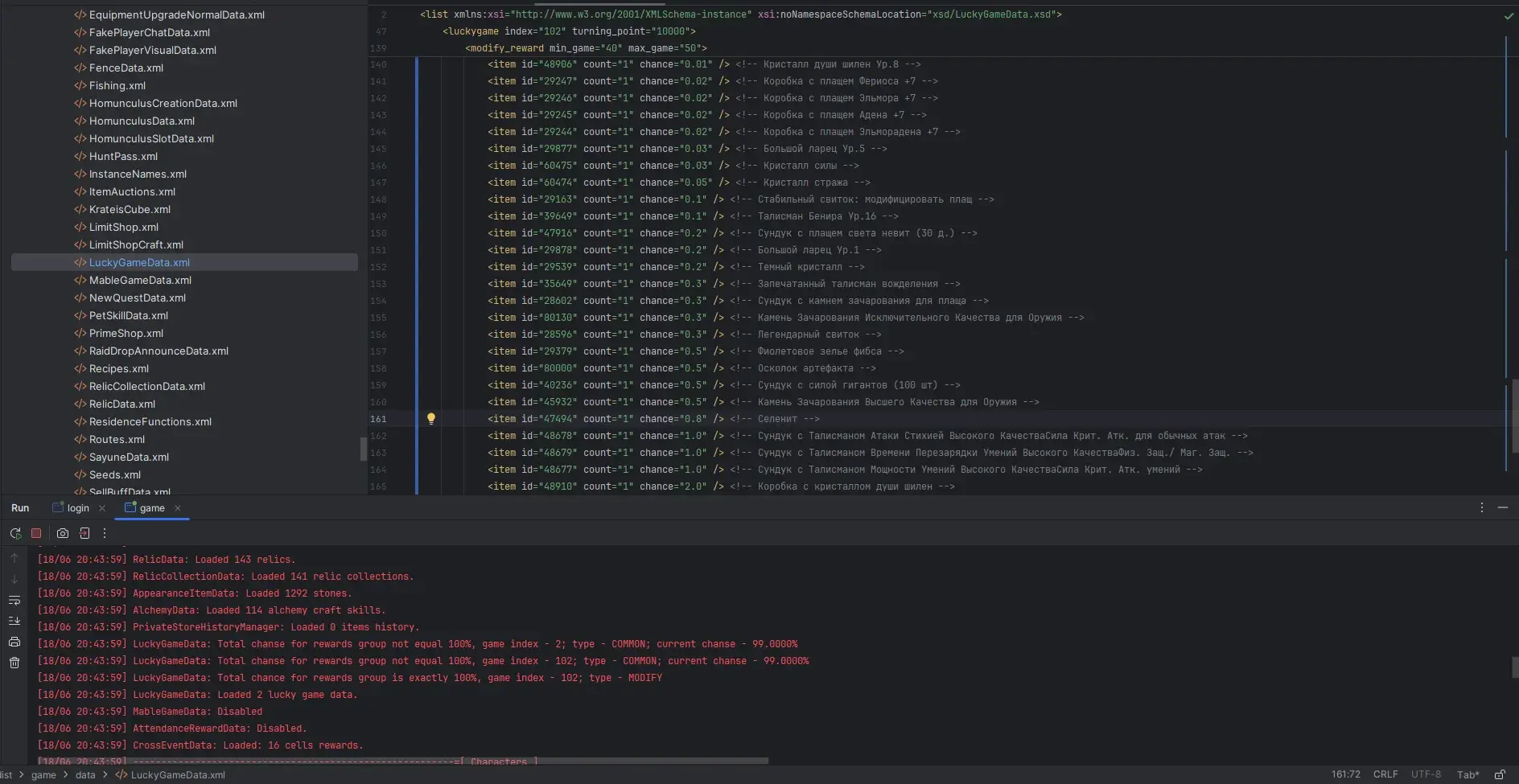This screenshot has width=1519, height=784.
Task: Click the data breadcrumb in navigation bar
Action: pos(85,775)
